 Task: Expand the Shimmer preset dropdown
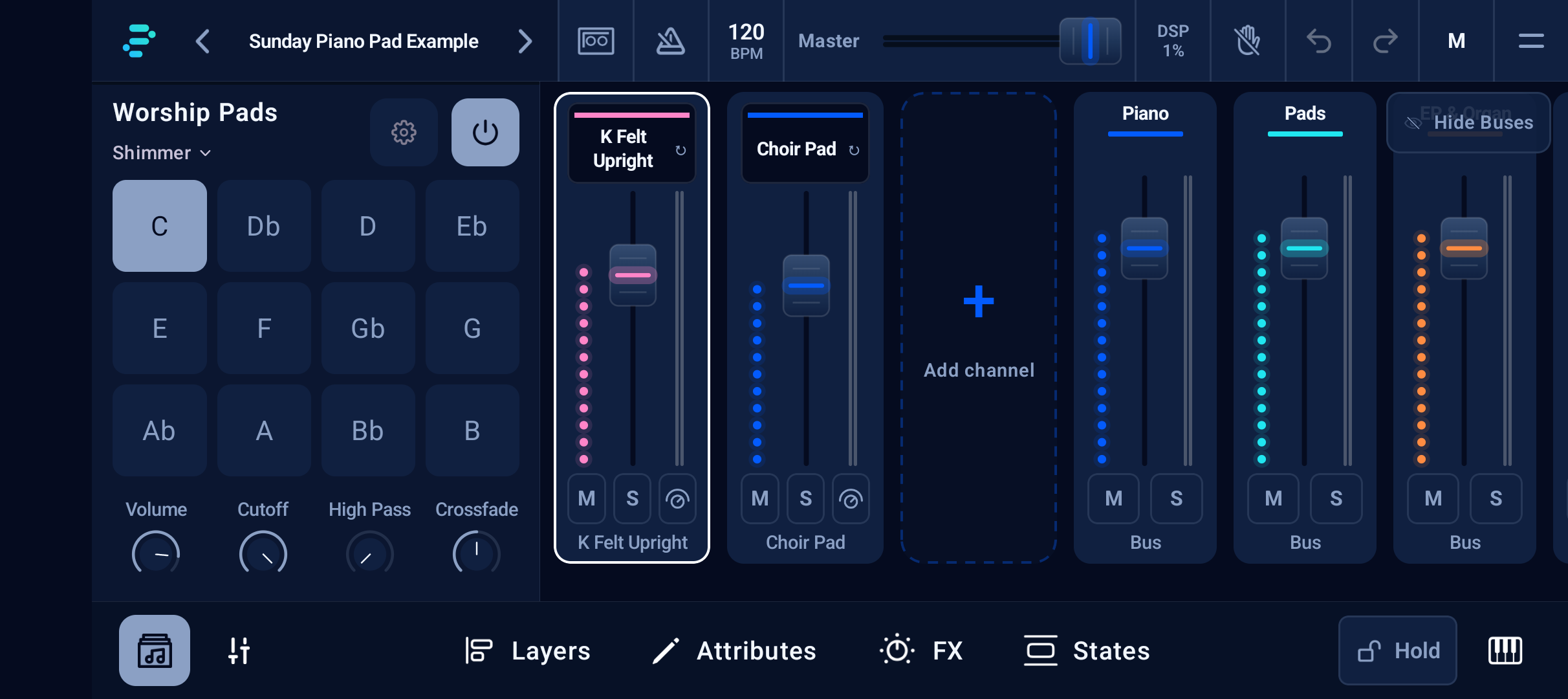pos(162,153)
